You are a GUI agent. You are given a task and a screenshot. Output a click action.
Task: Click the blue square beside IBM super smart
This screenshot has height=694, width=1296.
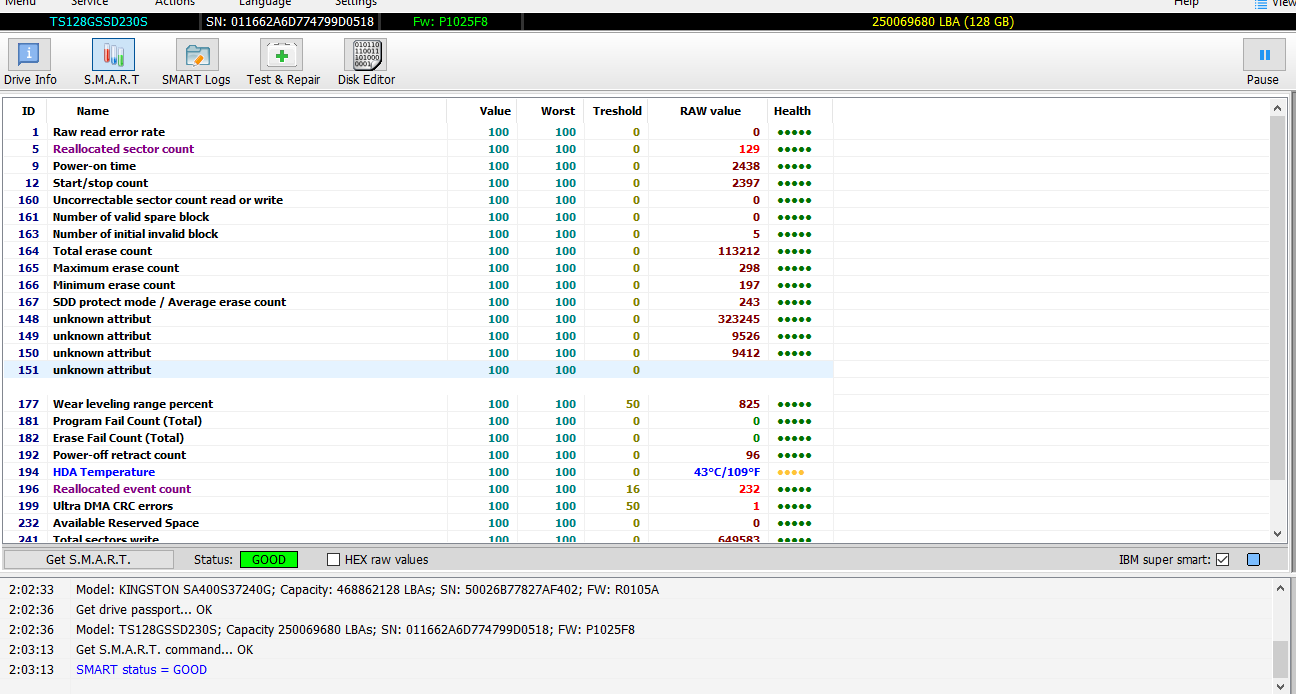pos(1254,560)
